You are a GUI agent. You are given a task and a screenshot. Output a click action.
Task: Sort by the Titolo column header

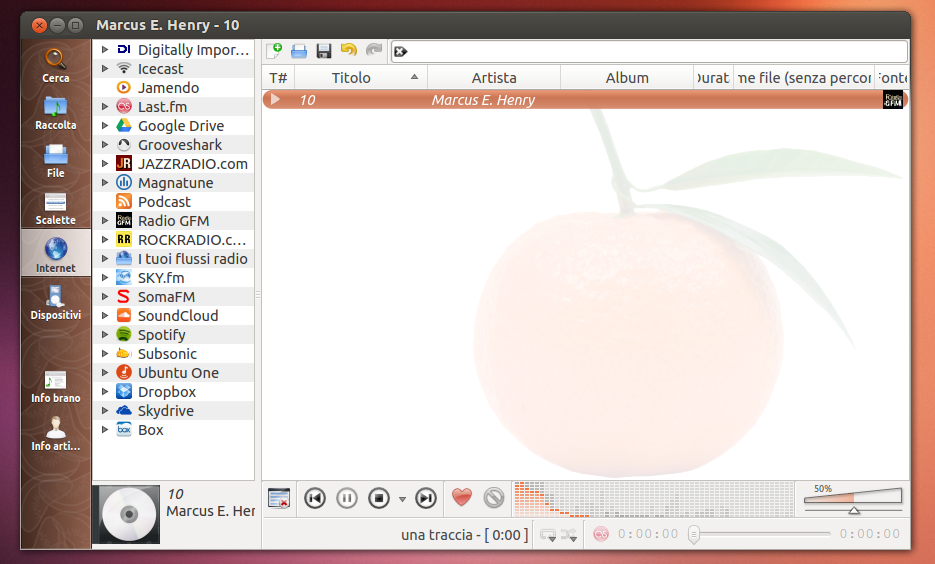pos(361,78)
